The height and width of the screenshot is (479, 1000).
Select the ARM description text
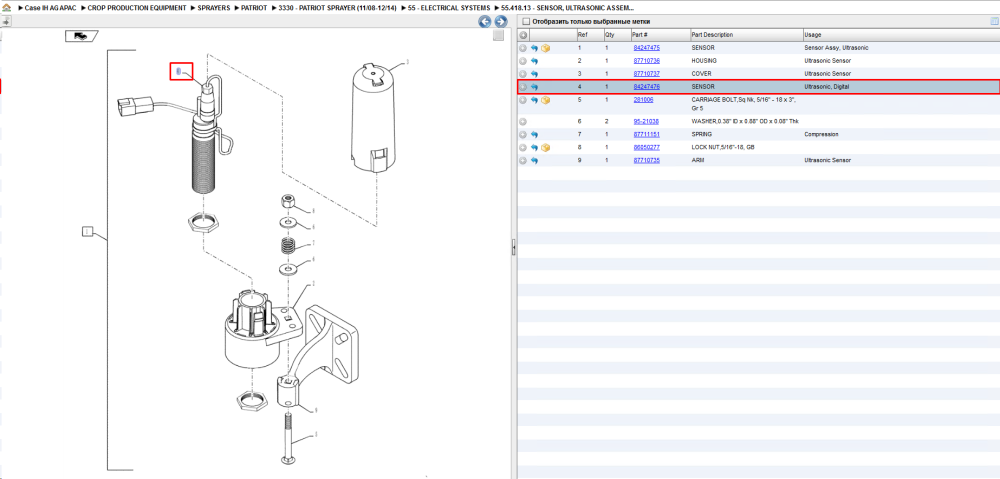[697, 161]
